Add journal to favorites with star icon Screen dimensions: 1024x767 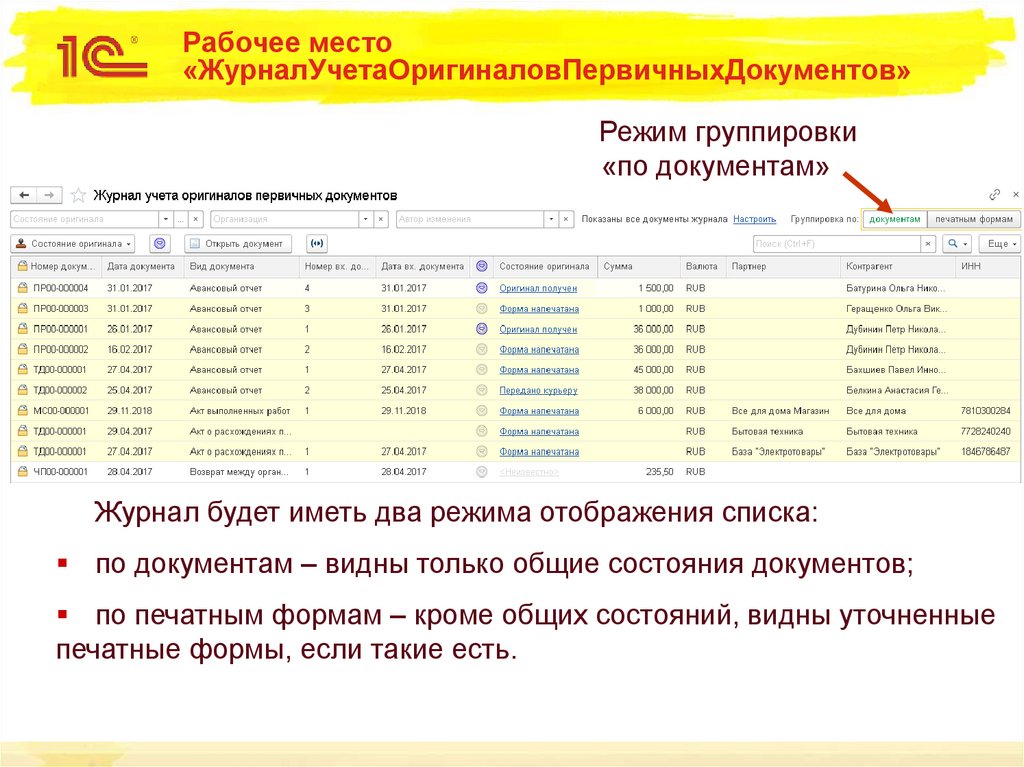[78, 195]
